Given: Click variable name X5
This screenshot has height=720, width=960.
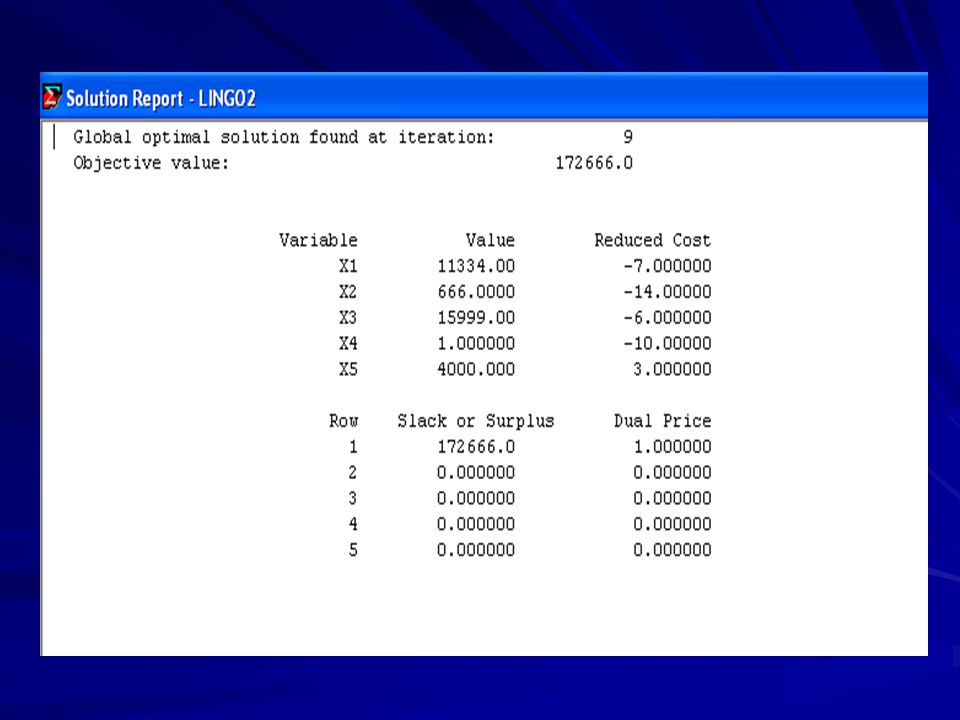Looking at the screenshot, I should click(348, 369).
